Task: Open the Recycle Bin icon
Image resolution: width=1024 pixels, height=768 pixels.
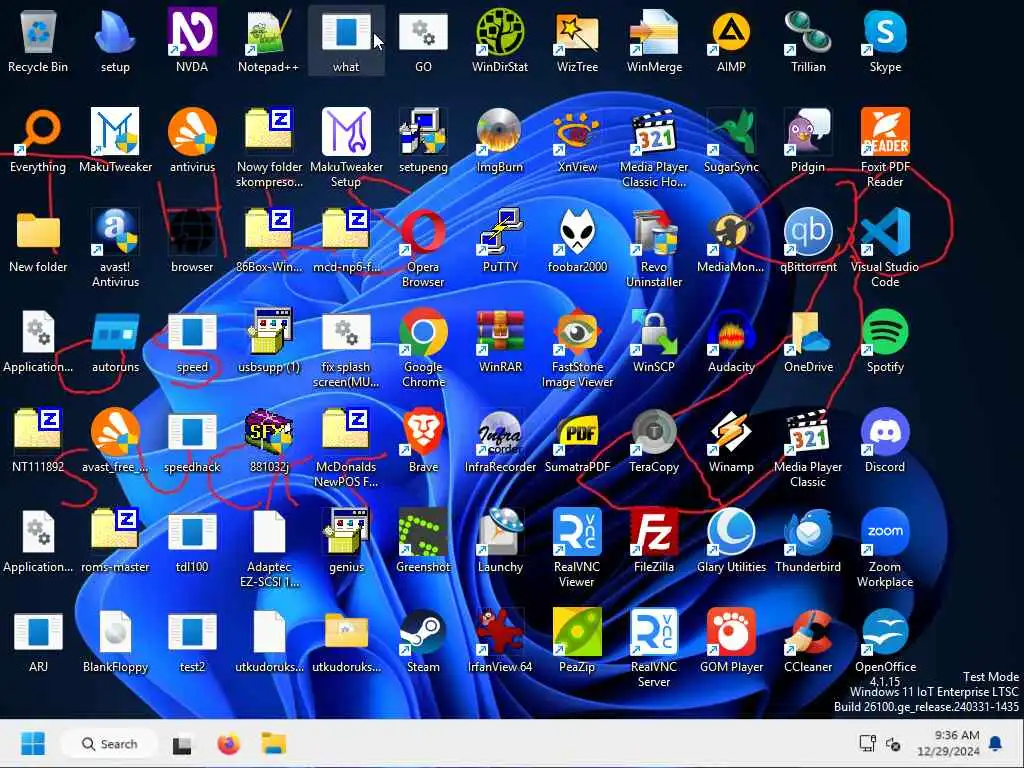Action: (x=38, y=33)
